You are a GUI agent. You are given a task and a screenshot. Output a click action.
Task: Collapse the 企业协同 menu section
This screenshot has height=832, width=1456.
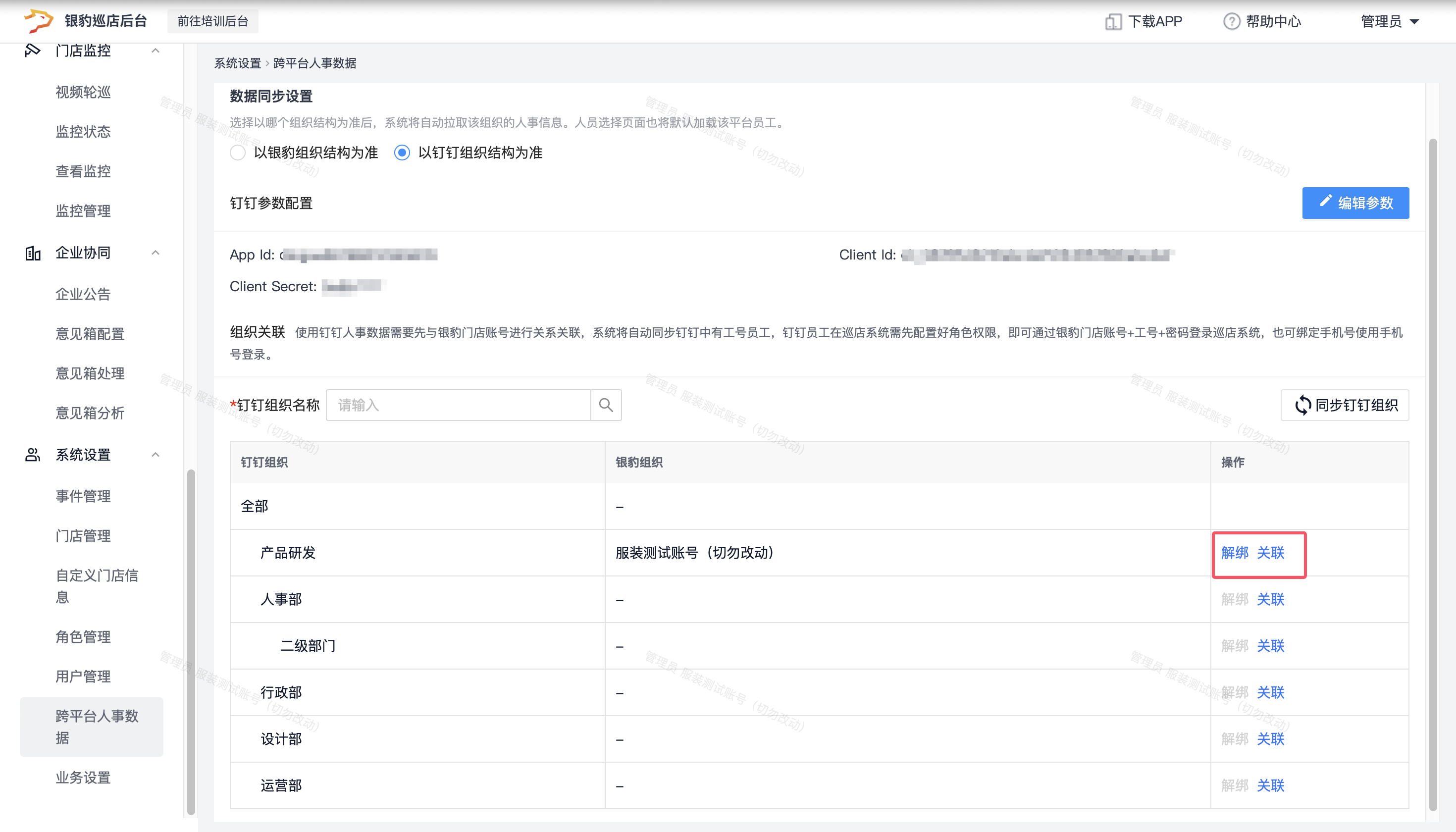point(156,253)
